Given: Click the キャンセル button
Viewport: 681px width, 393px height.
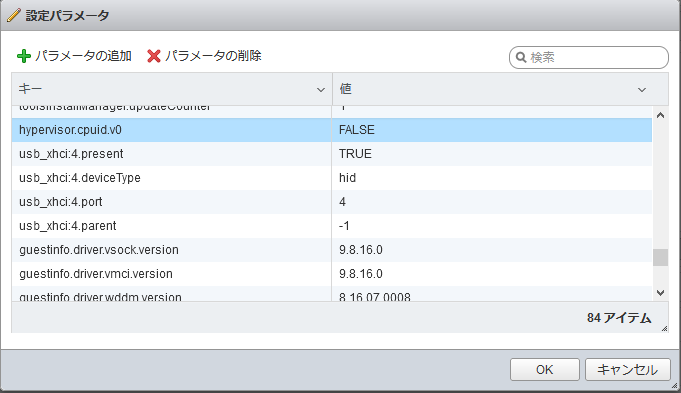Looking at the screenshot, I should click(628, 370).
